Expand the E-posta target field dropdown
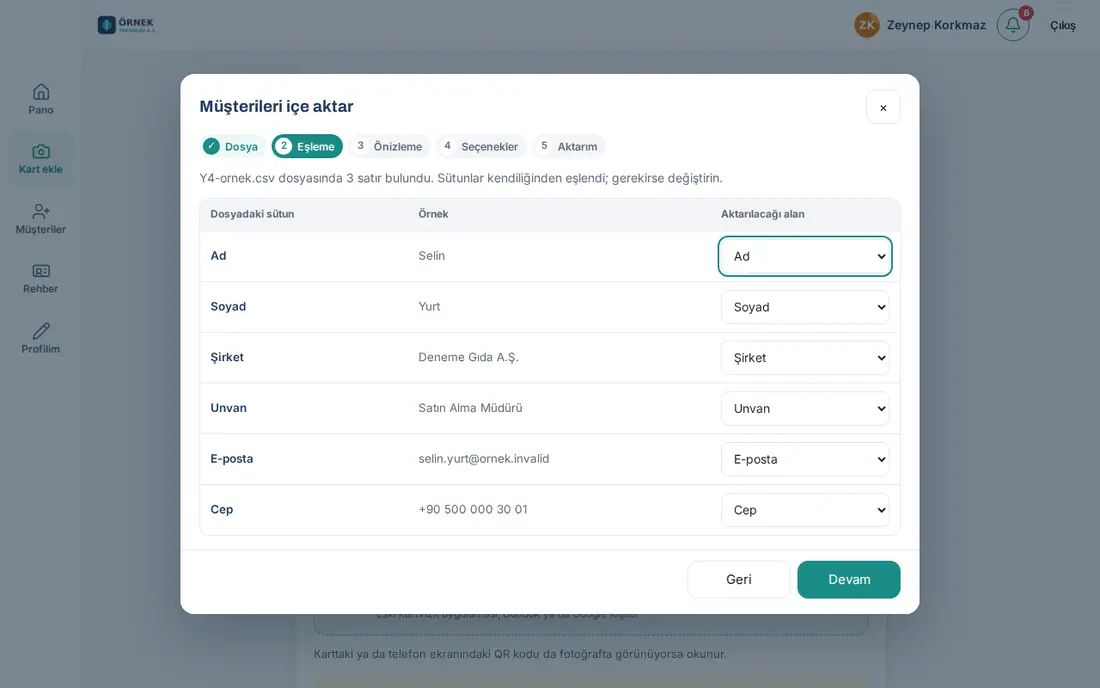The height and width of the screenshot is (688, 1100). point(805,459)
